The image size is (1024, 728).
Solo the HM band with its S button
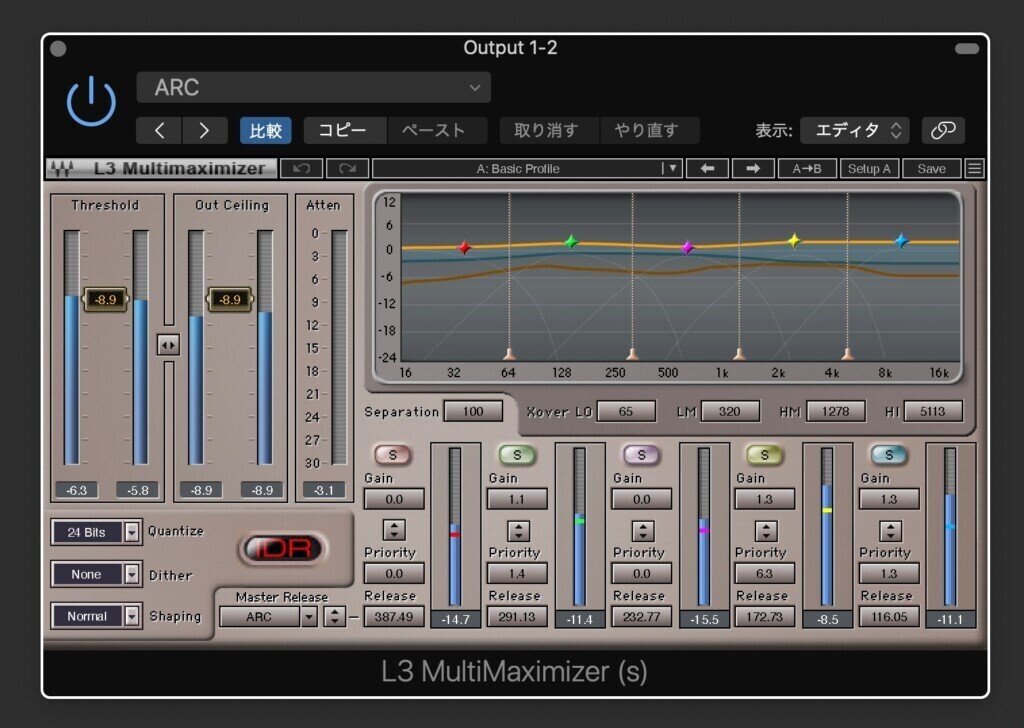tap(764, 455)
